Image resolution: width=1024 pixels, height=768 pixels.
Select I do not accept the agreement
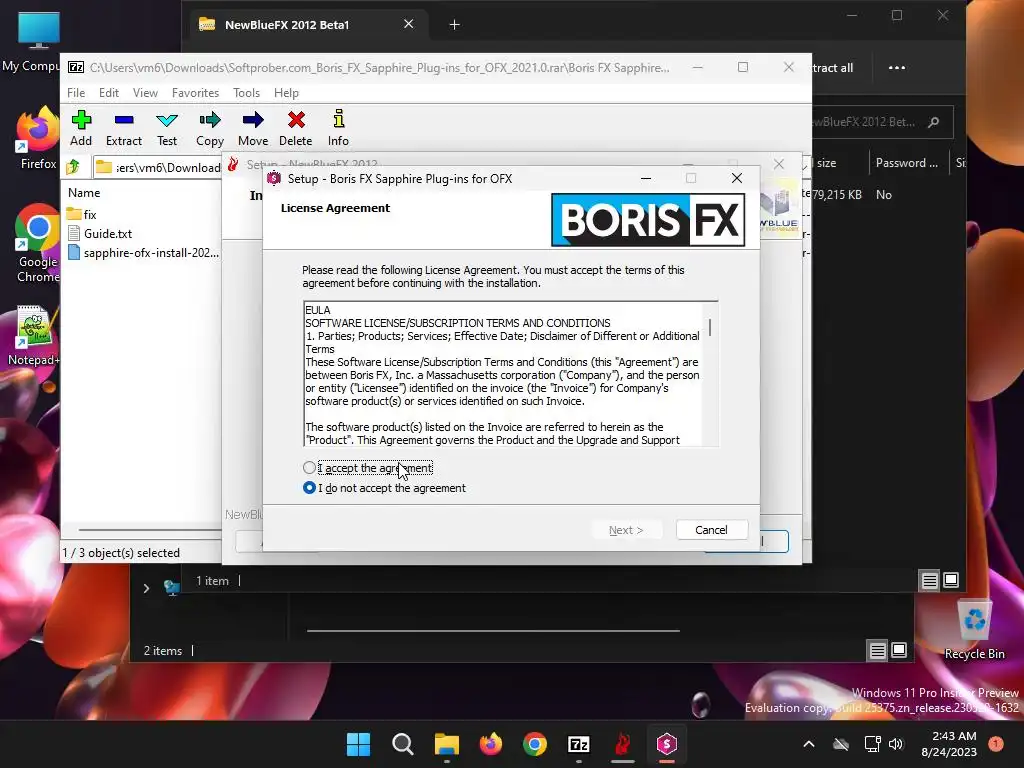coord(385,488)
